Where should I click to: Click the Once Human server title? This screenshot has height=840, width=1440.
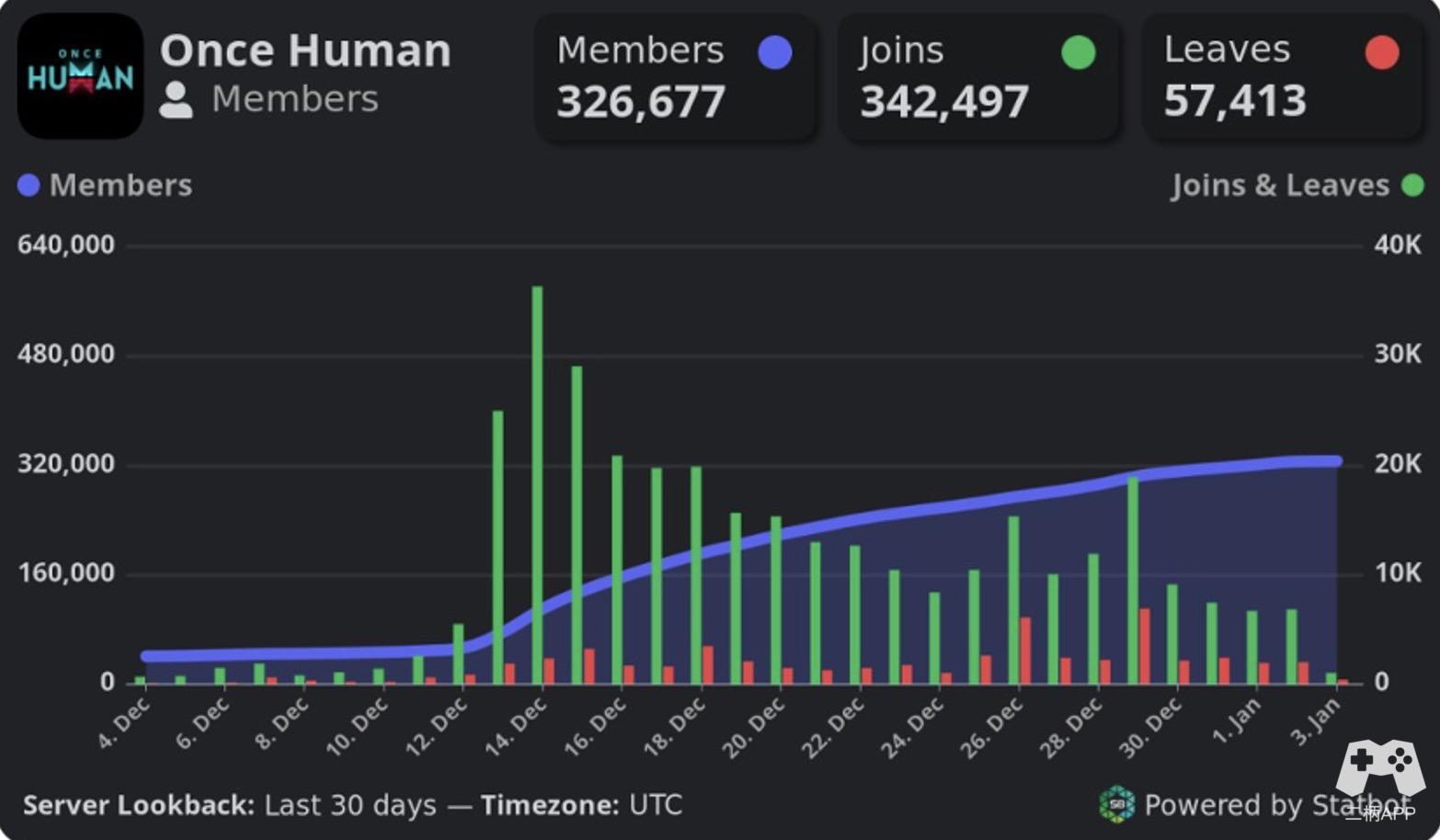click(x=305, y=51)
